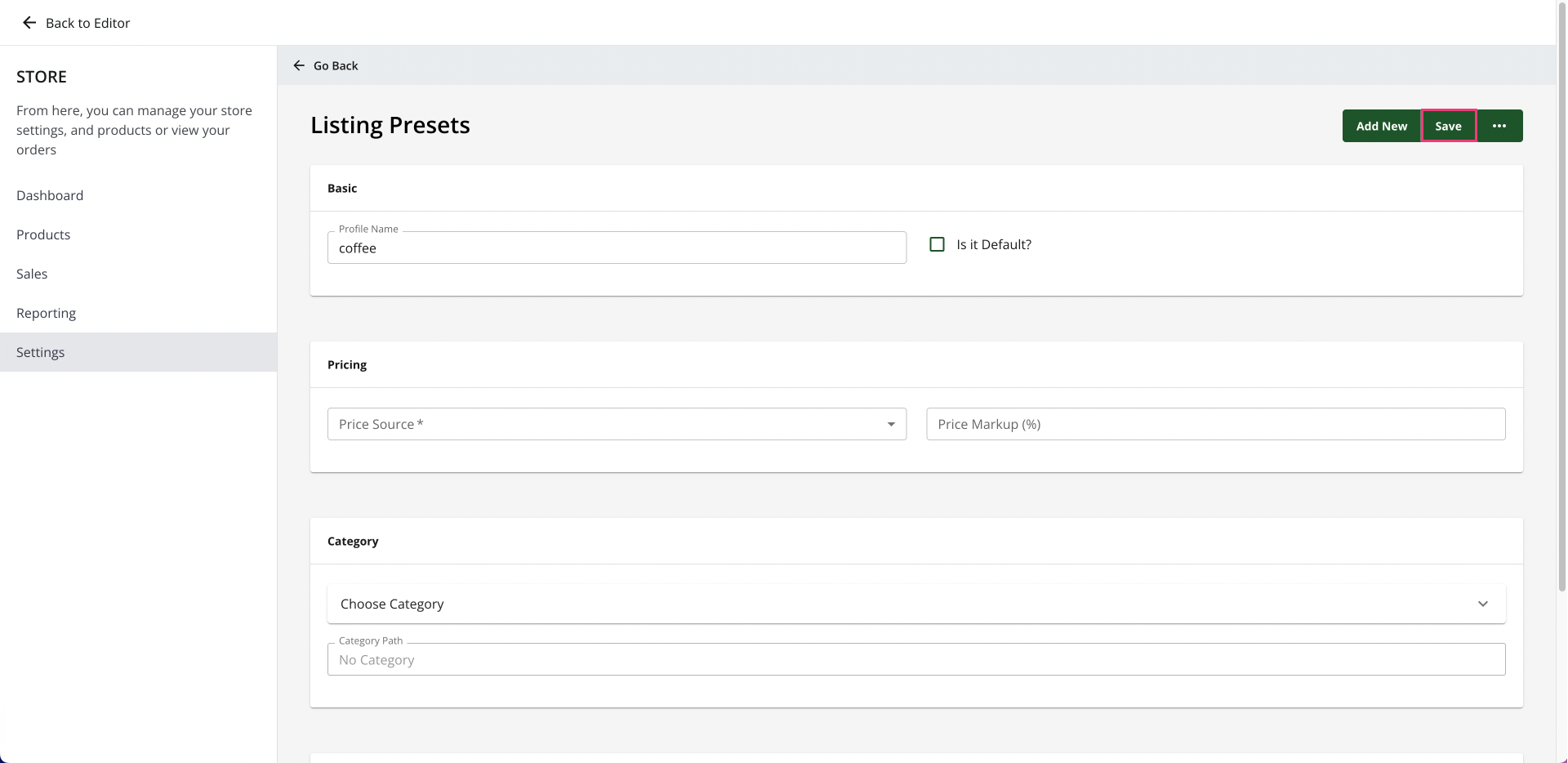Image resolution: width=1568 pixels, height=763 pixels.
Task: Open the three-dots more options menu
Action: pos(1499,126)
